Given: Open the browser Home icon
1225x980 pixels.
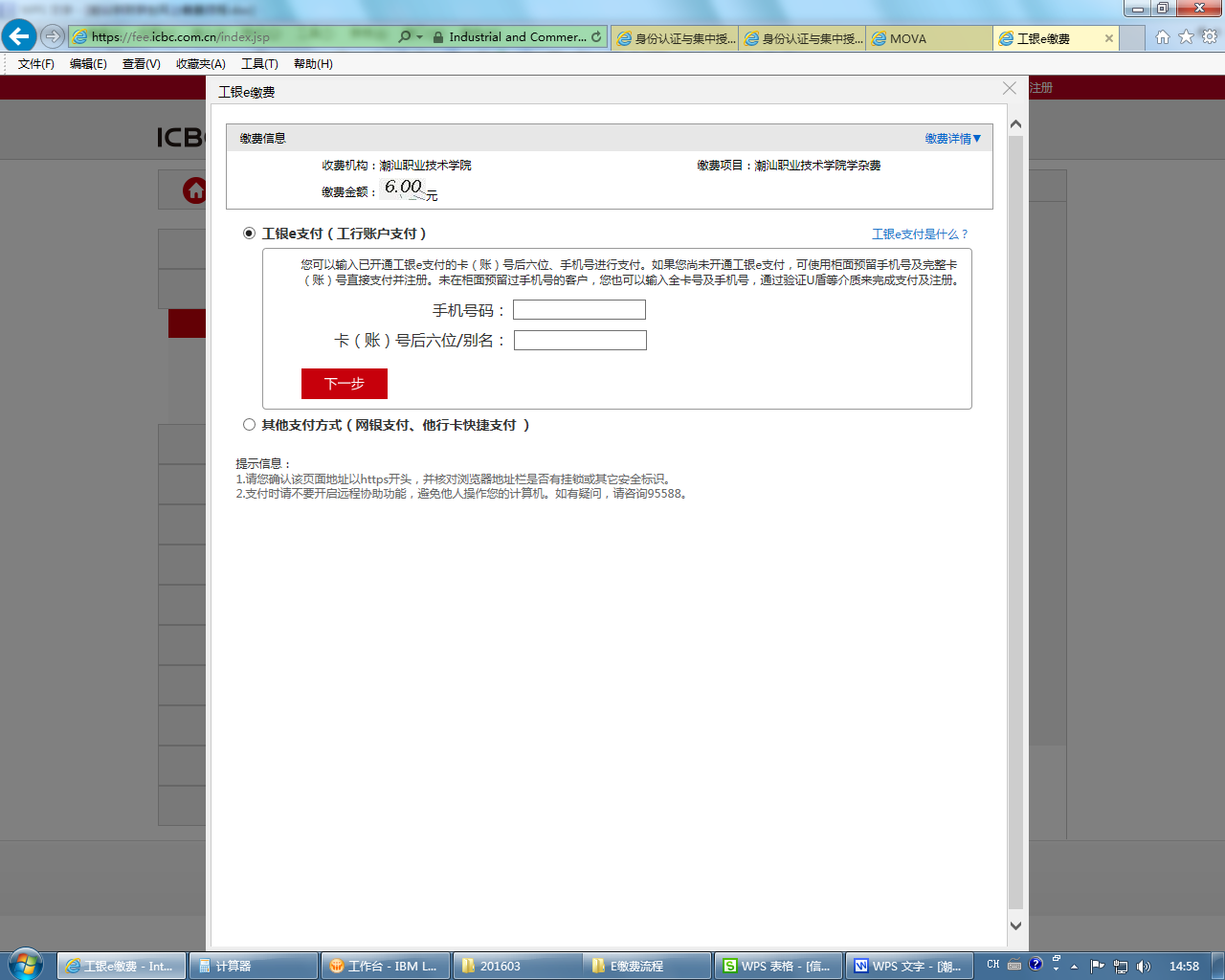Looking at the screenshot, I should 1163,36.
